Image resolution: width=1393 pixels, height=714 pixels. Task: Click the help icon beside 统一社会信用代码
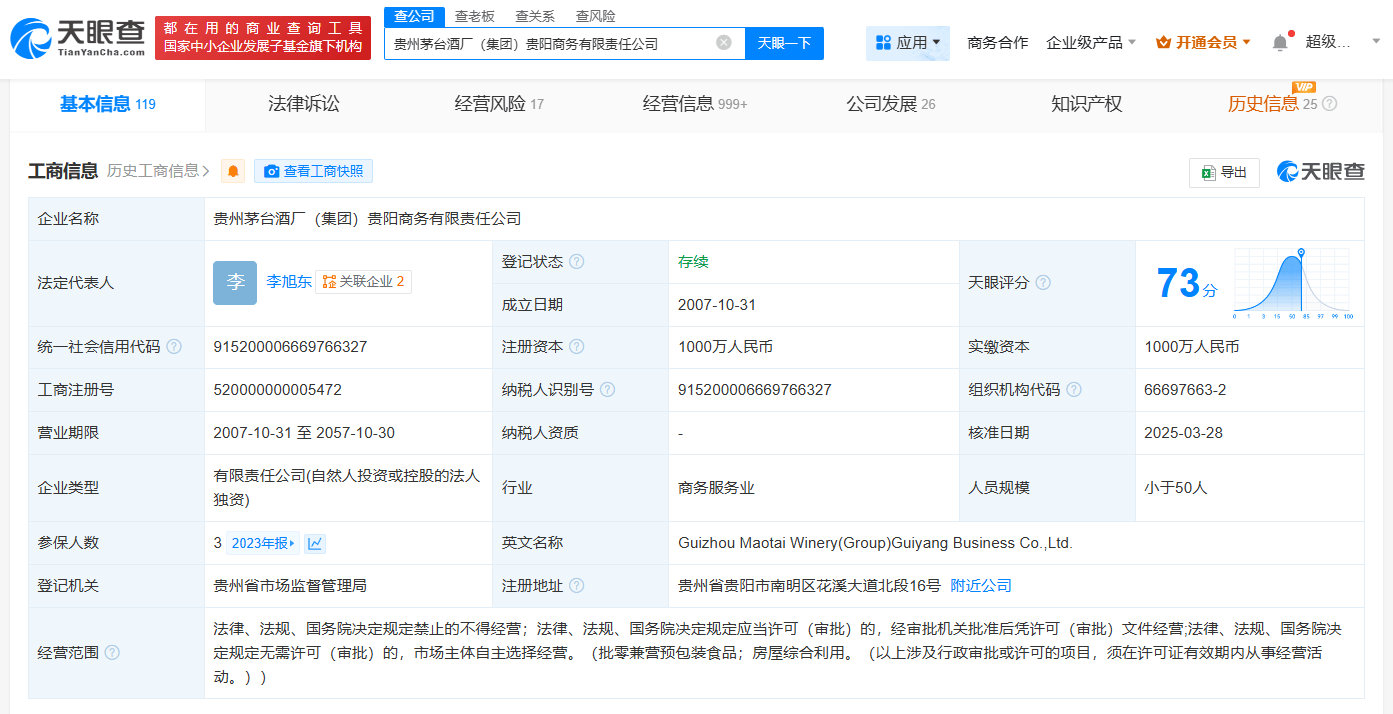click(x=174, y=347)
